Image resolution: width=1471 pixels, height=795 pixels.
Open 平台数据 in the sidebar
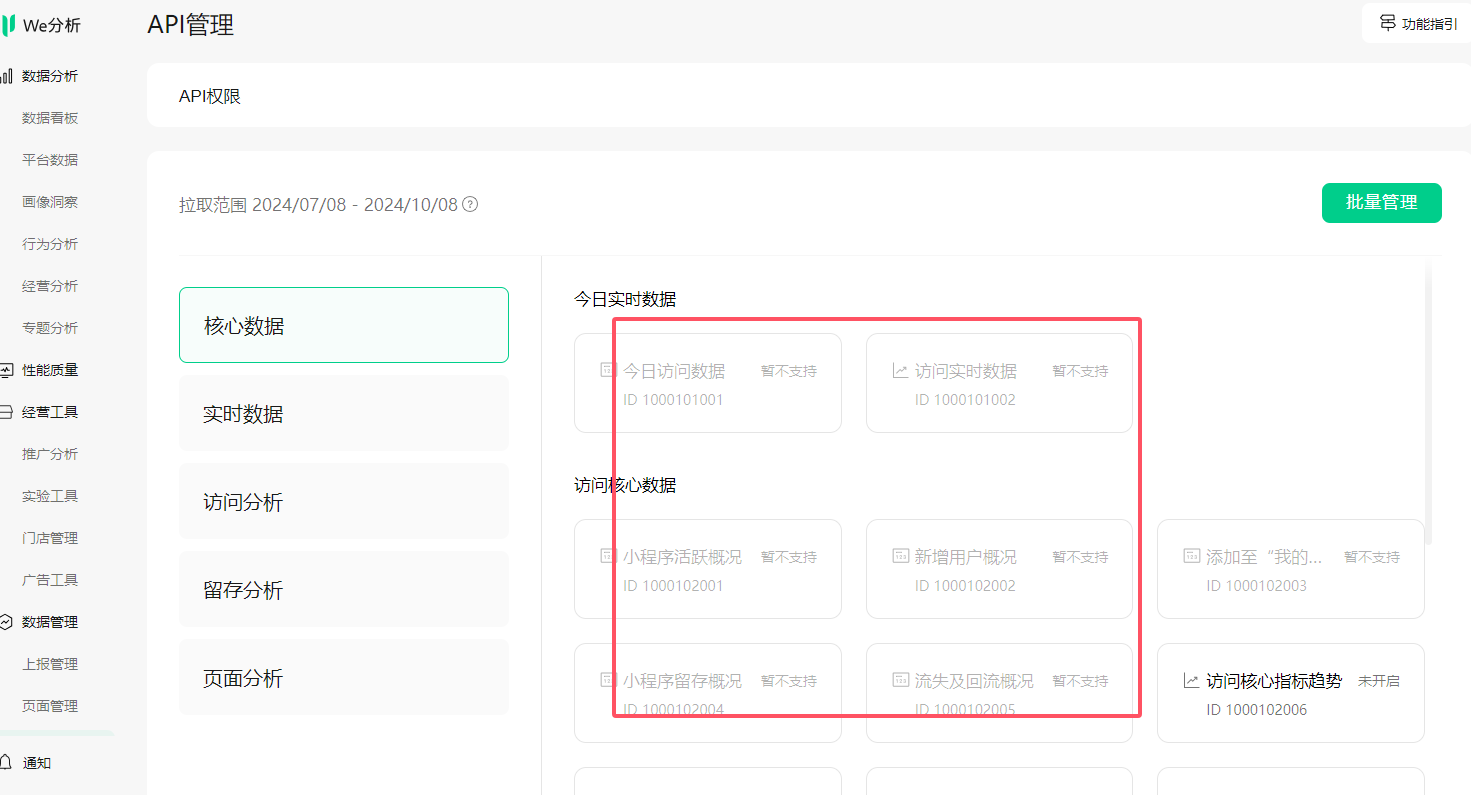point(50,160)
